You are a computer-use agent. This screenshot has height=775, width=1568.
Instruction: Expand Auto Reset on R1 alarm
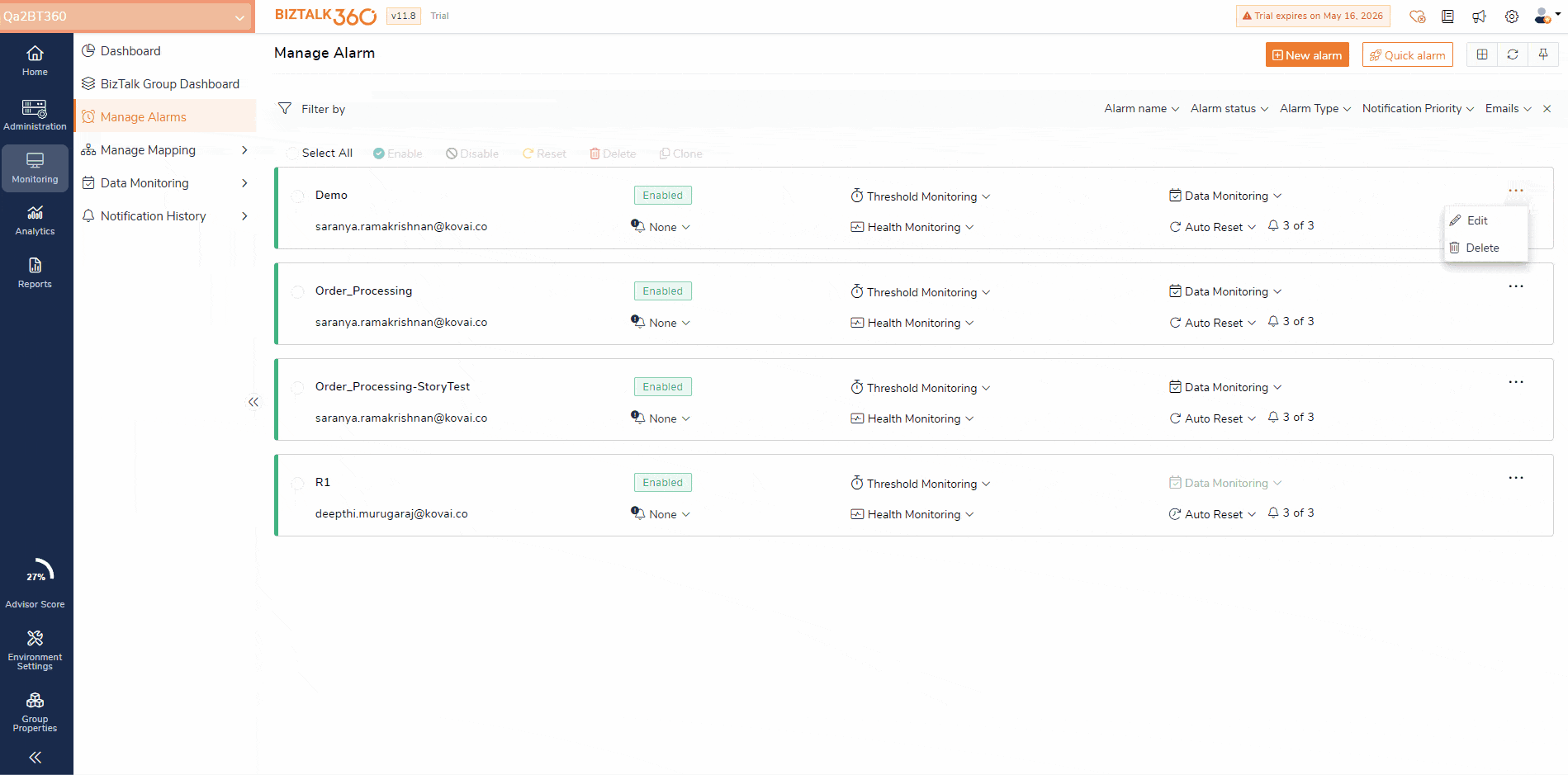[1212, 514]
